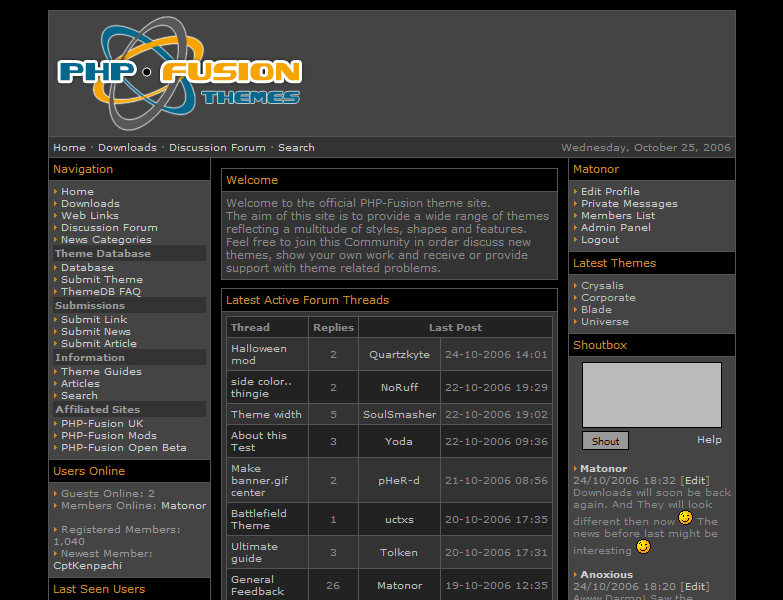
Task: Open Anoxious's shoutbox profile
Action: (x=606, y=575)
